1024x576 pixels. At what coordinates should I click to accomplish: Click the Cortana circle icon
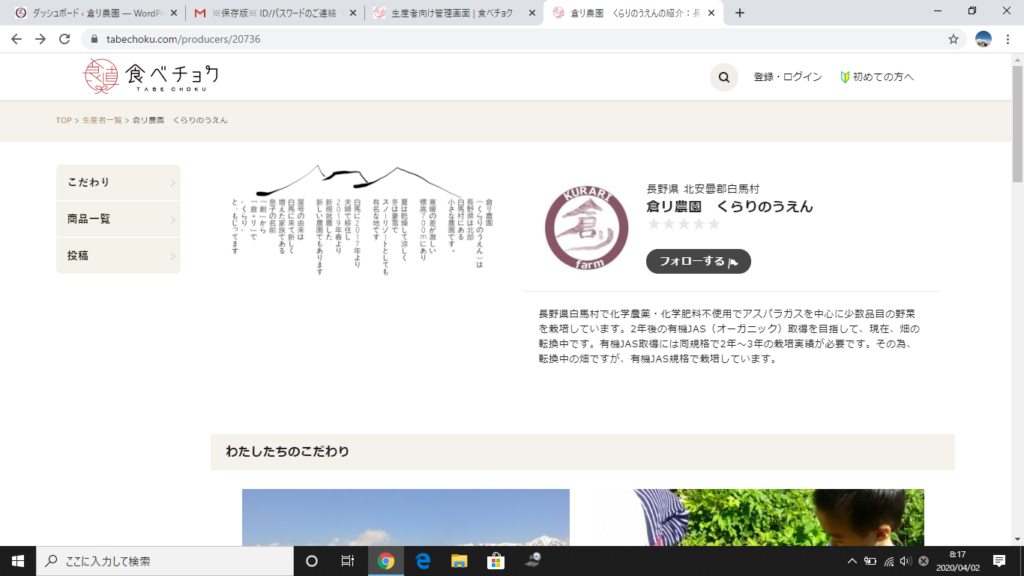pyautogui.click(x=312, y=561)
